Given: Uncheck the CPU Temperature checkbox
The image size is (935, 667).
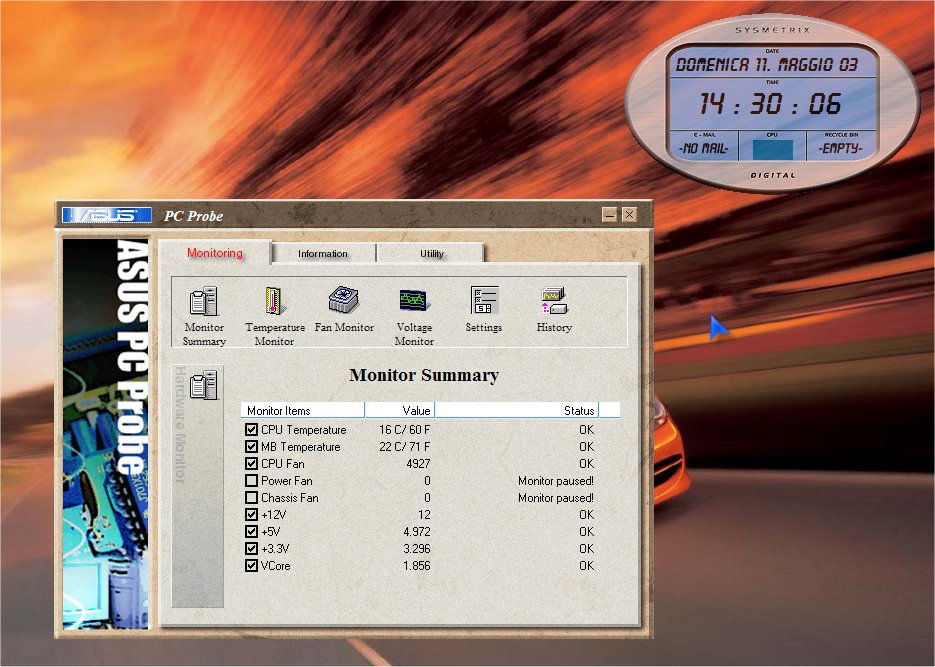Looking at the screenshot, I should [x=252, y=430].
